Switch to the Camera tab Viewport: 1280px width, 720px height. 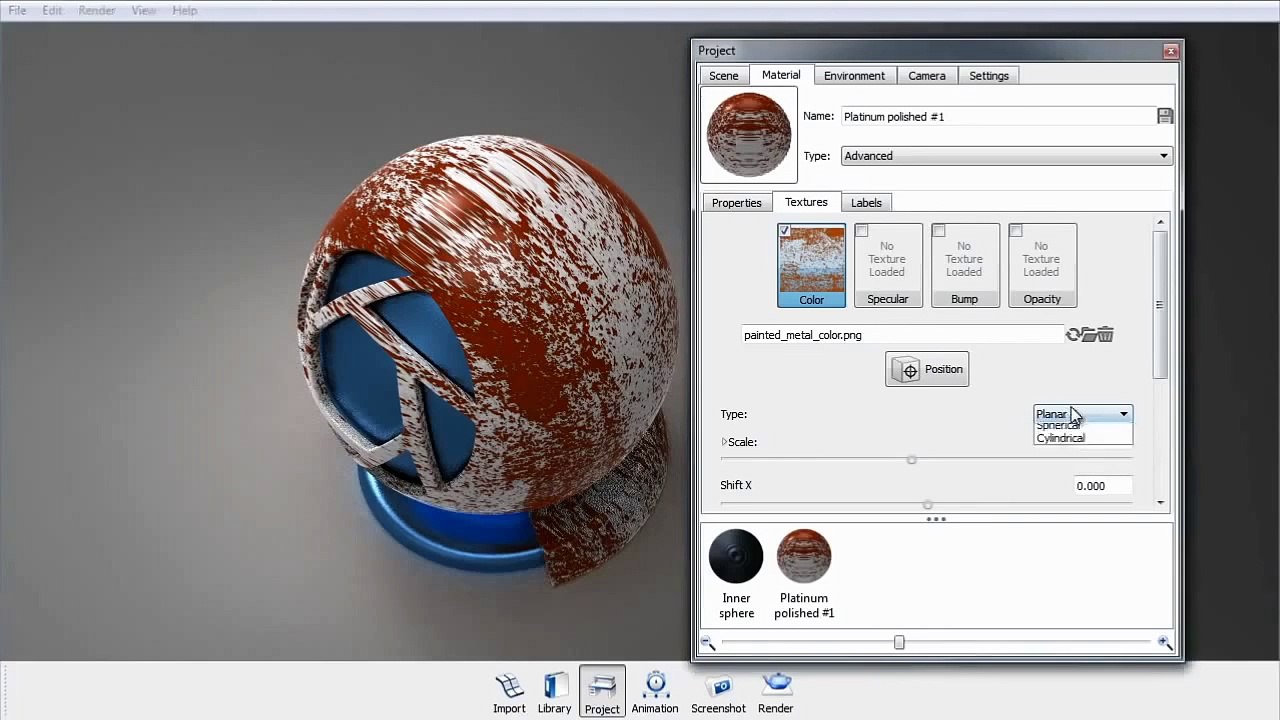(x=927, y=76)
